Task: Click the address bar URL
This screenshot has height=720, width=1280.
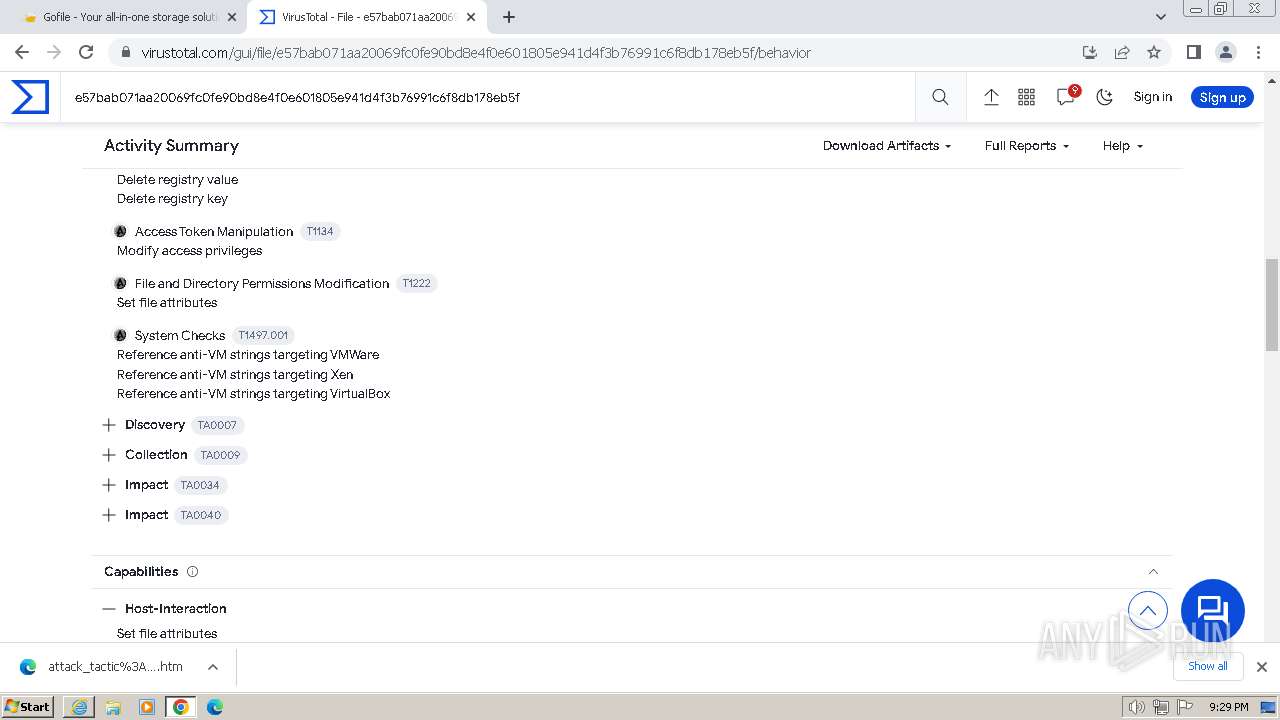Action: 476,52
